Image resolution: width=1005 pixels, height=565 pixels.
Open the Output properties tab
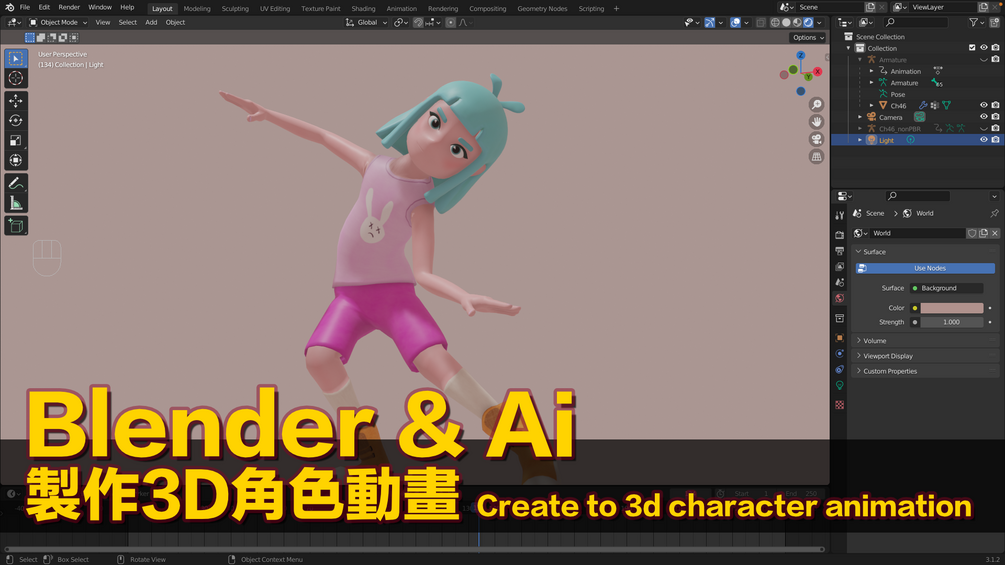tap(840, 250)
